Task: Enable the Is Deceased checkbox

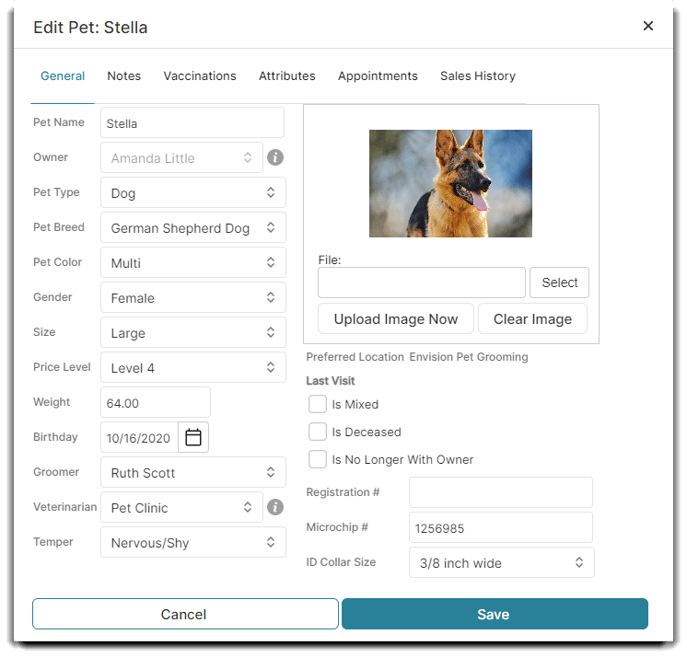Action: coord(317,432)
